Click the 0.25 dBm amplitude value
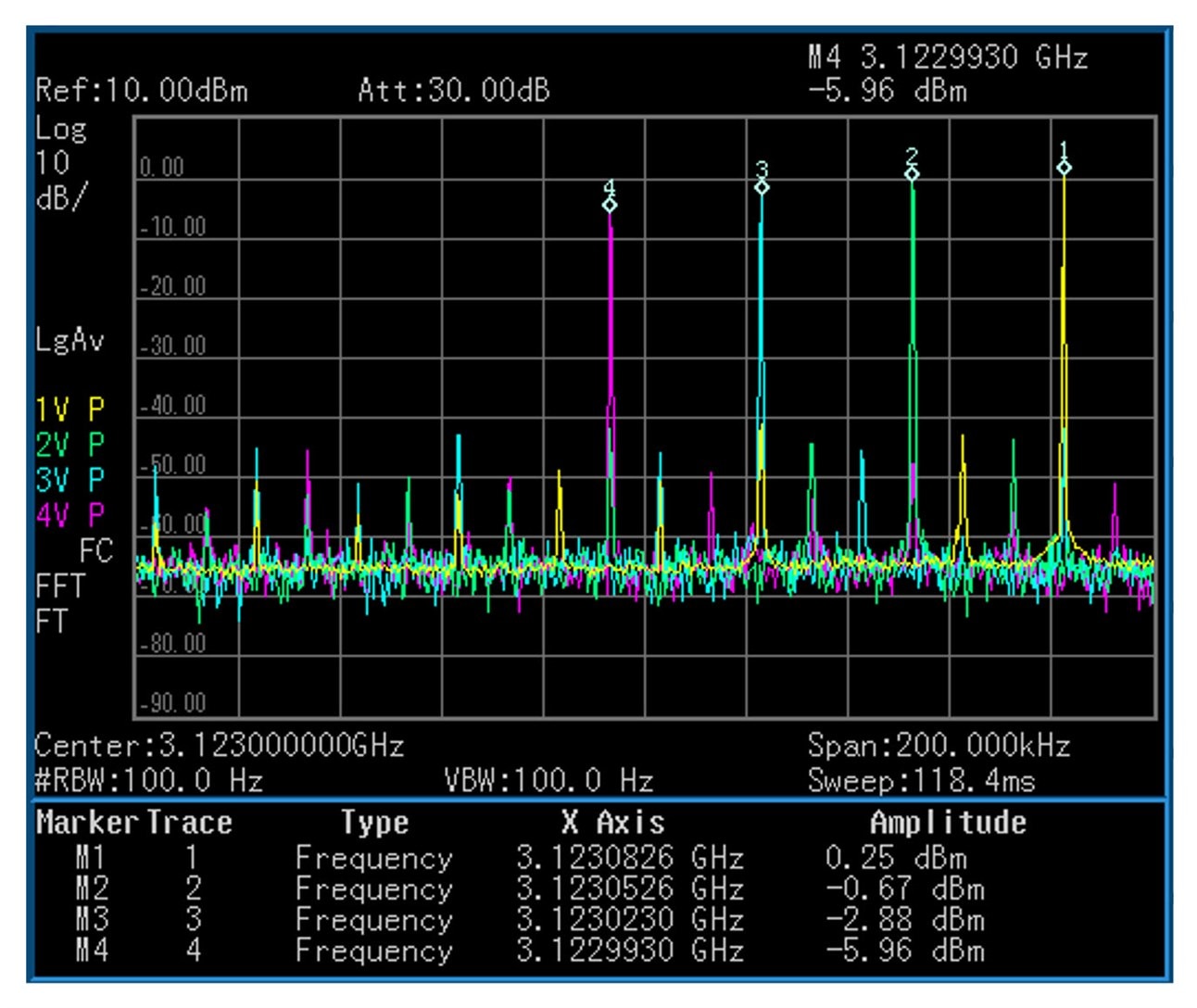Screen dimensions: 1197x1008 pyautogui.click(x=896, y=858)
